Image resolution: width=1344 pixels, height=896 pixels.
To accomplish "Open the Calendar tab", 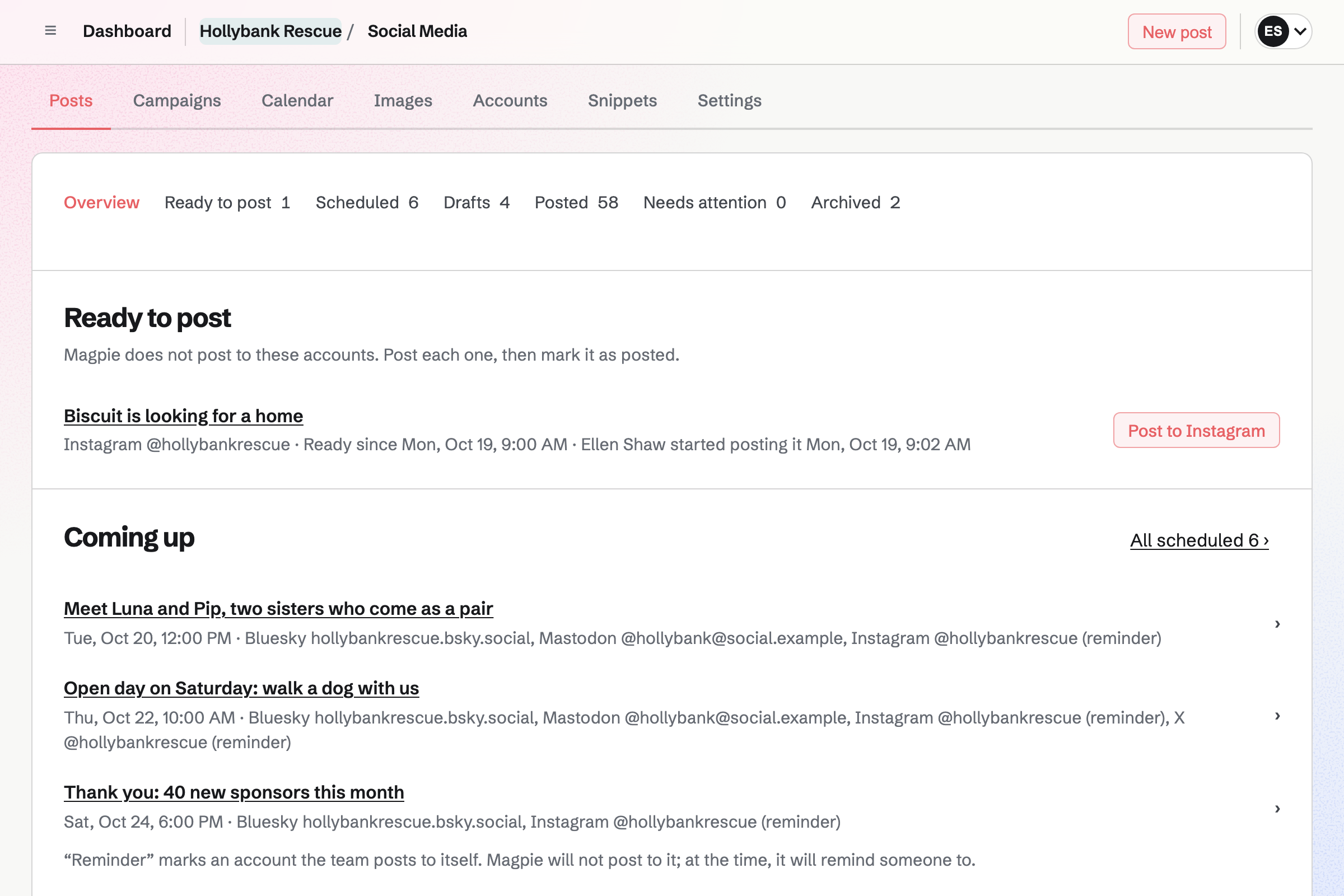I will pos(297,101).
